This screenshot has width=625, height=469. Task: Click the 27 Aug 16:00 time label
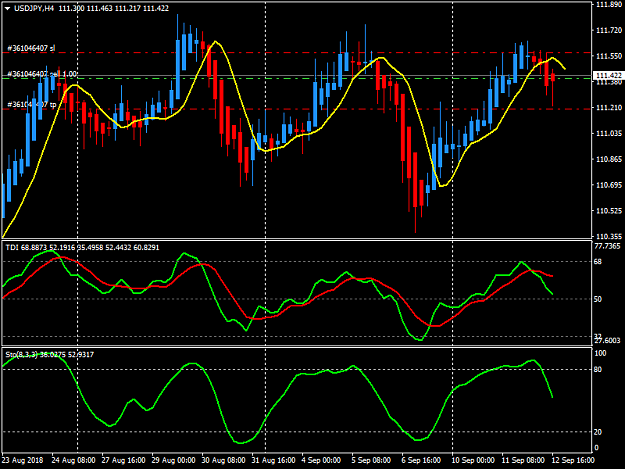pos(123,460)
